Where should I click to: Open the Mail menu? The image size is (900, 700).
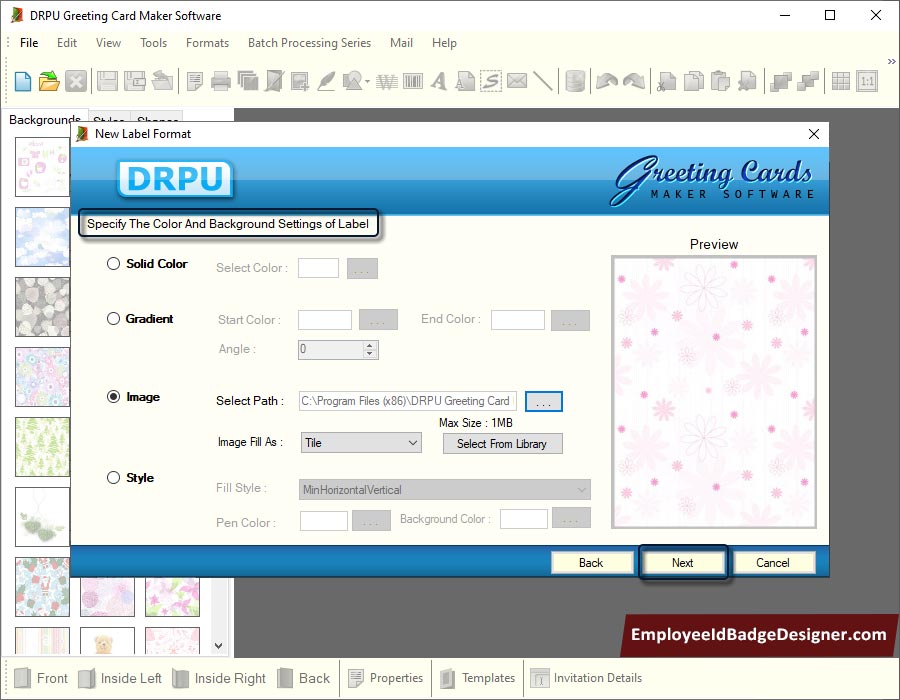click(x=401, y=43)
